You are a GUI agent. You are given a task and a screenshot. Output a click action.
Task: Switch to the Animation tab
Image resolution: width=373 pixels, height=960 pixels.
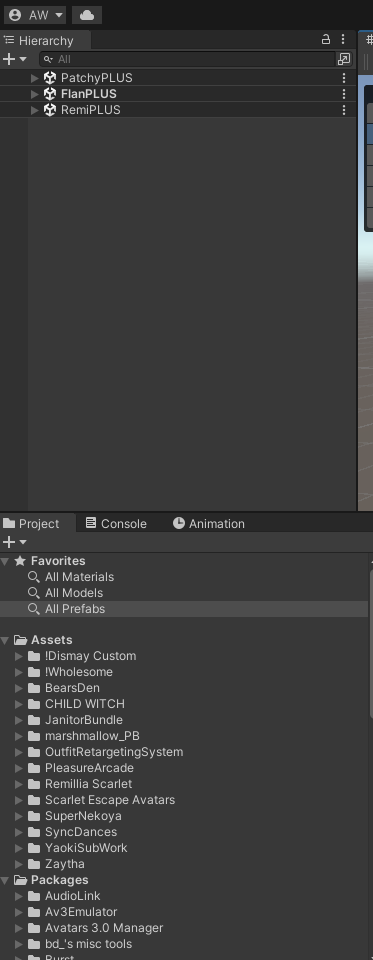click(208, 523)
